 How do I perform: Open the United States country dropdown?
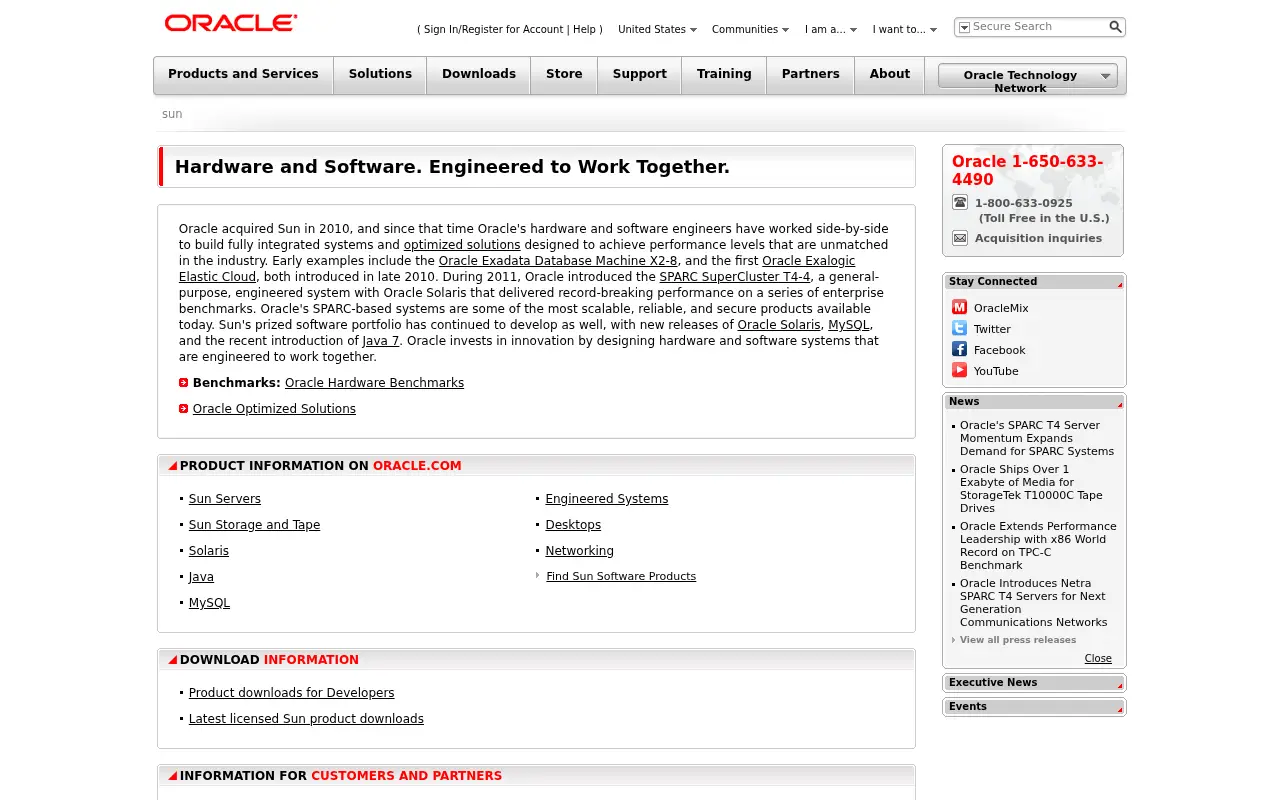tap(657, 29)
